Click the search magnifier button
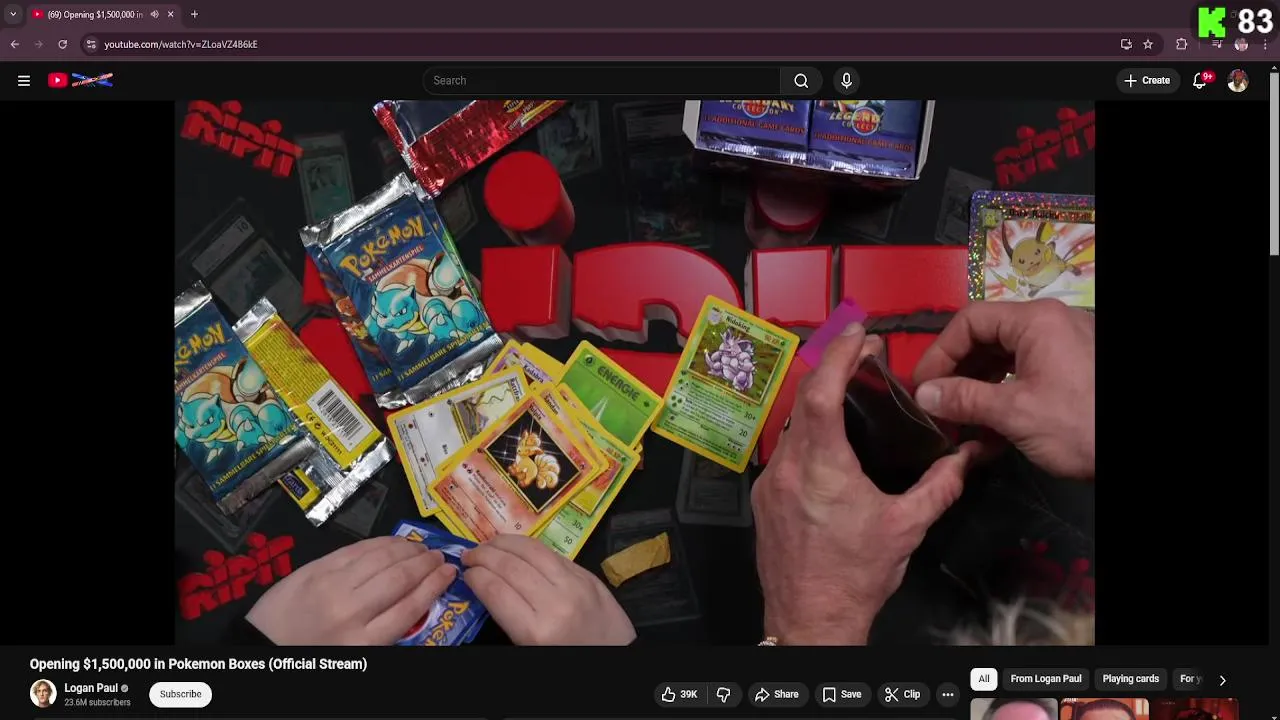The height and width of the screenshot is (720, 1280). (x=801, y=81)
